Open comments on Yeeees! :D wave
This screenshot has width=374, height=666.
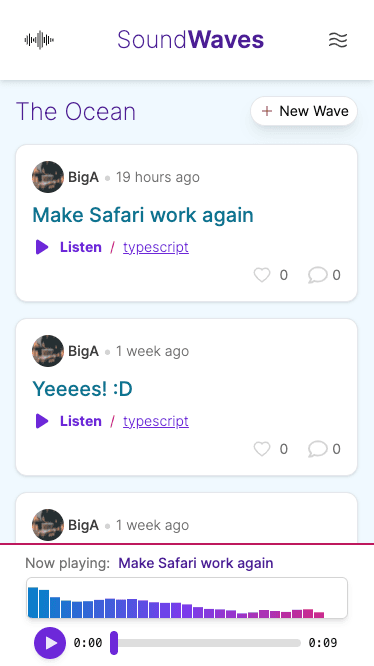[x=318, y=449]
